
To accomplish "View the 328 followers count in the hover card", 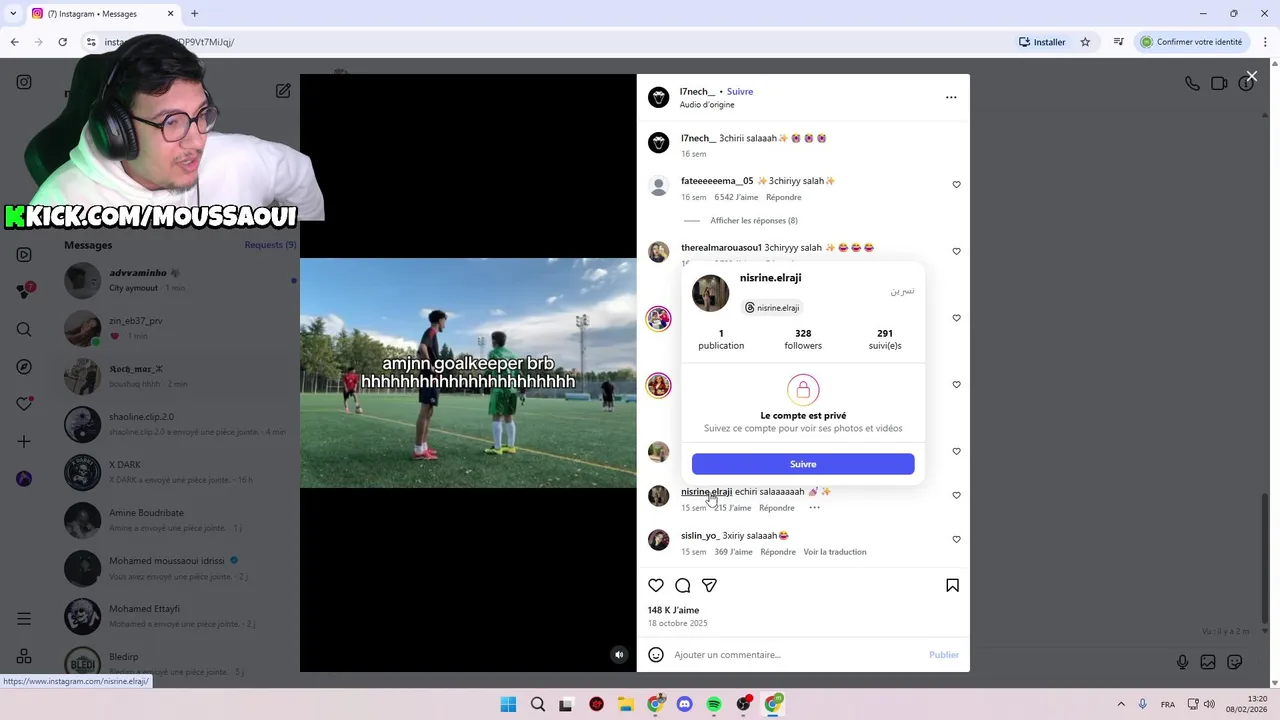I will tap(803, 339).
